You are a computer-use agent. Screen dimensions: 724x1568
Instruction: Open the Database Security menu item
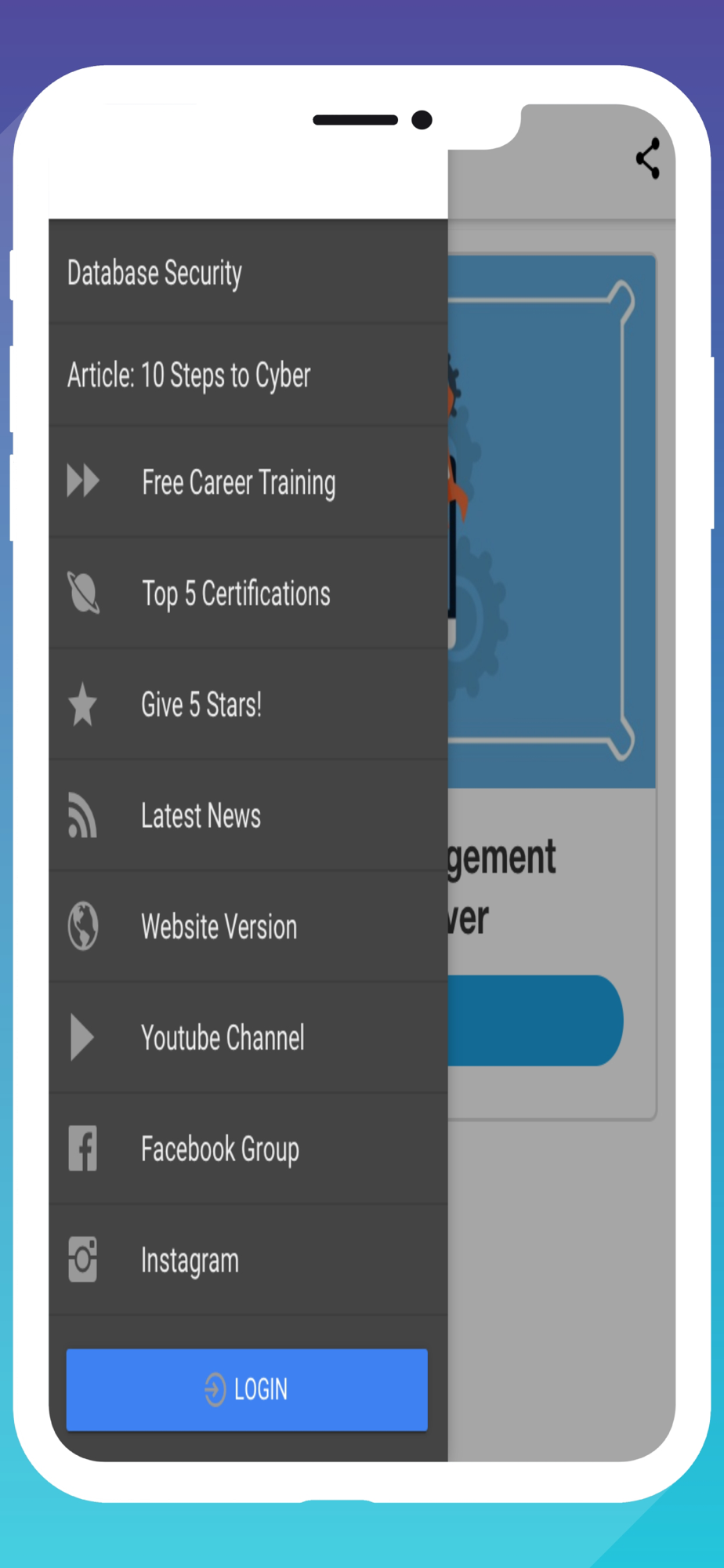pyautogui.click(x=248, y=272)
